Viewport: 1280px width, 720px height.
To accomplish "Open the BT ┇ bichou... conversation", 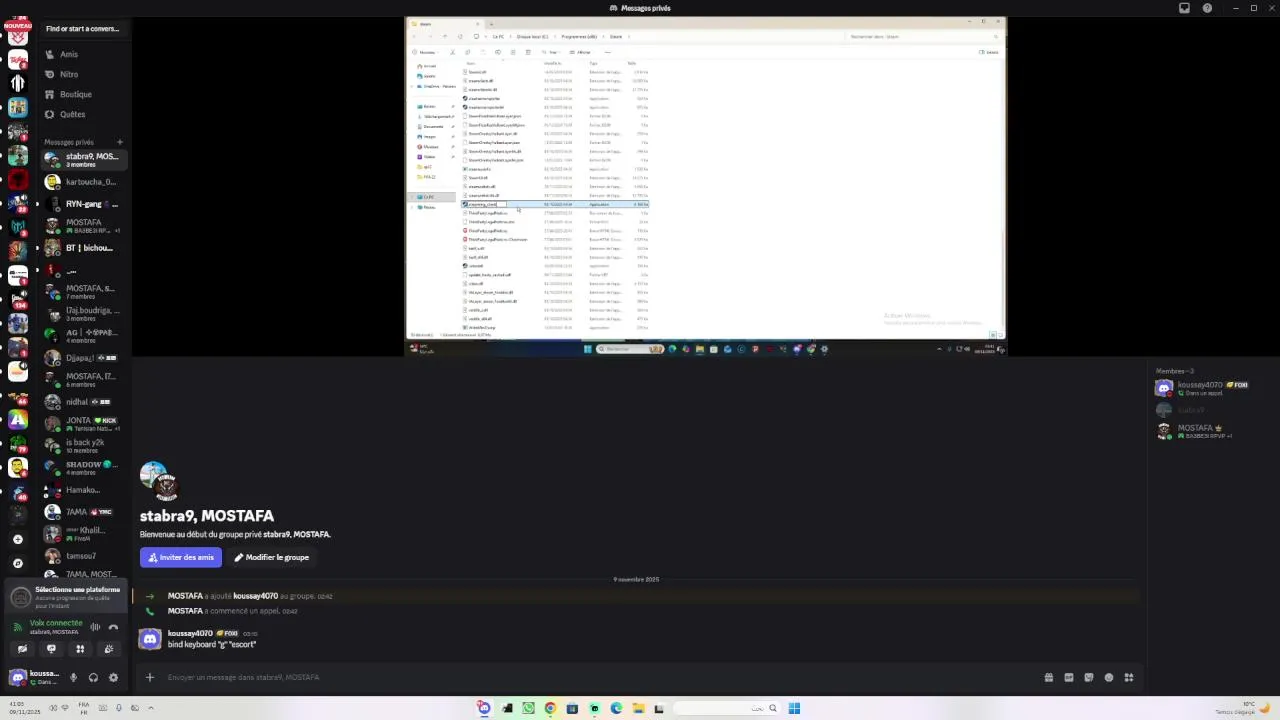I will tap(84, 248).
